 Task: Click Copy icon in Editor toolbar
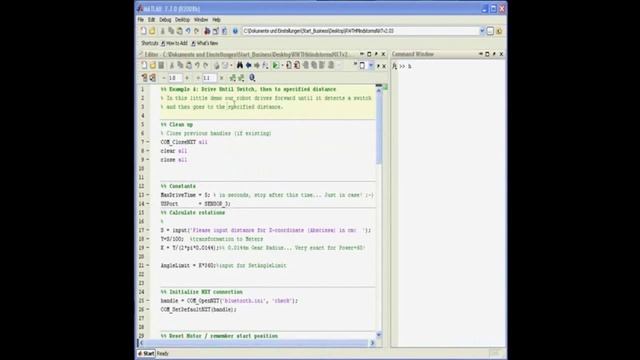(x=180, y=65)
